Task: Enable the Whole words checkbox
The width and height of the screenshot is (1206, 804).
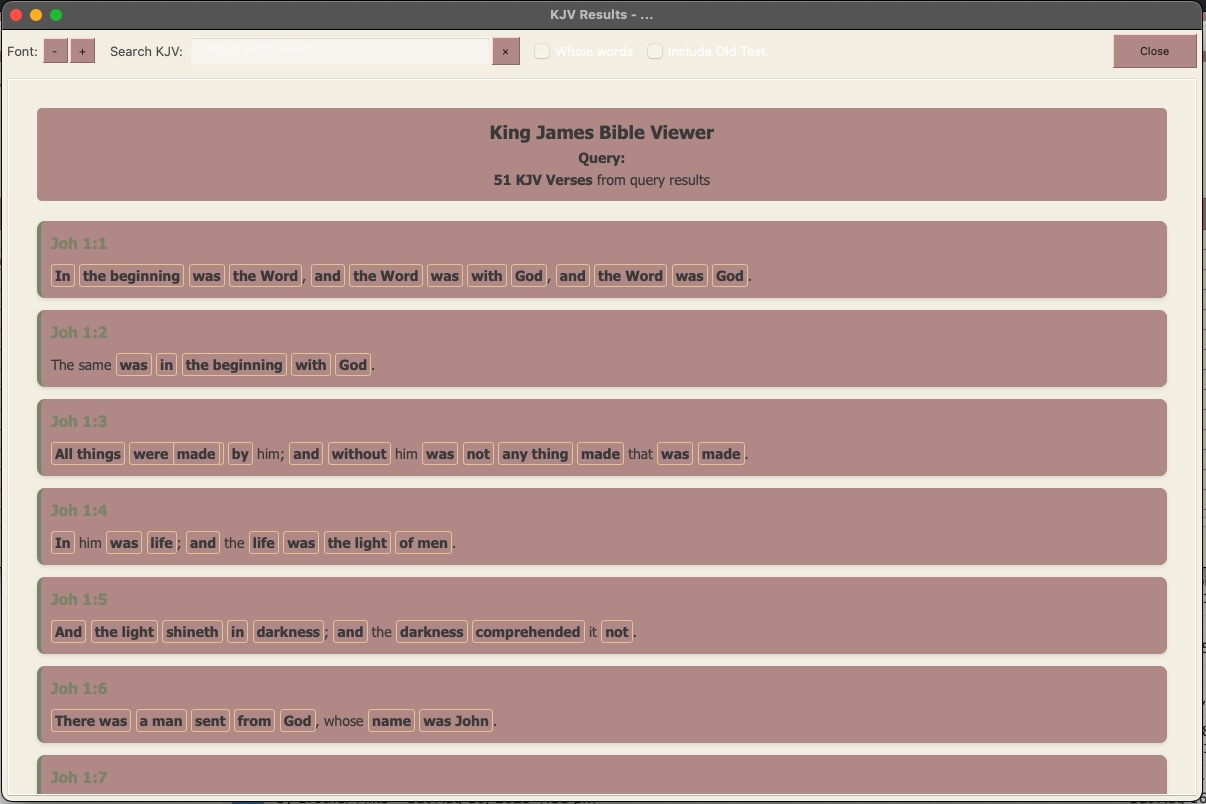Action: point(542,51)
